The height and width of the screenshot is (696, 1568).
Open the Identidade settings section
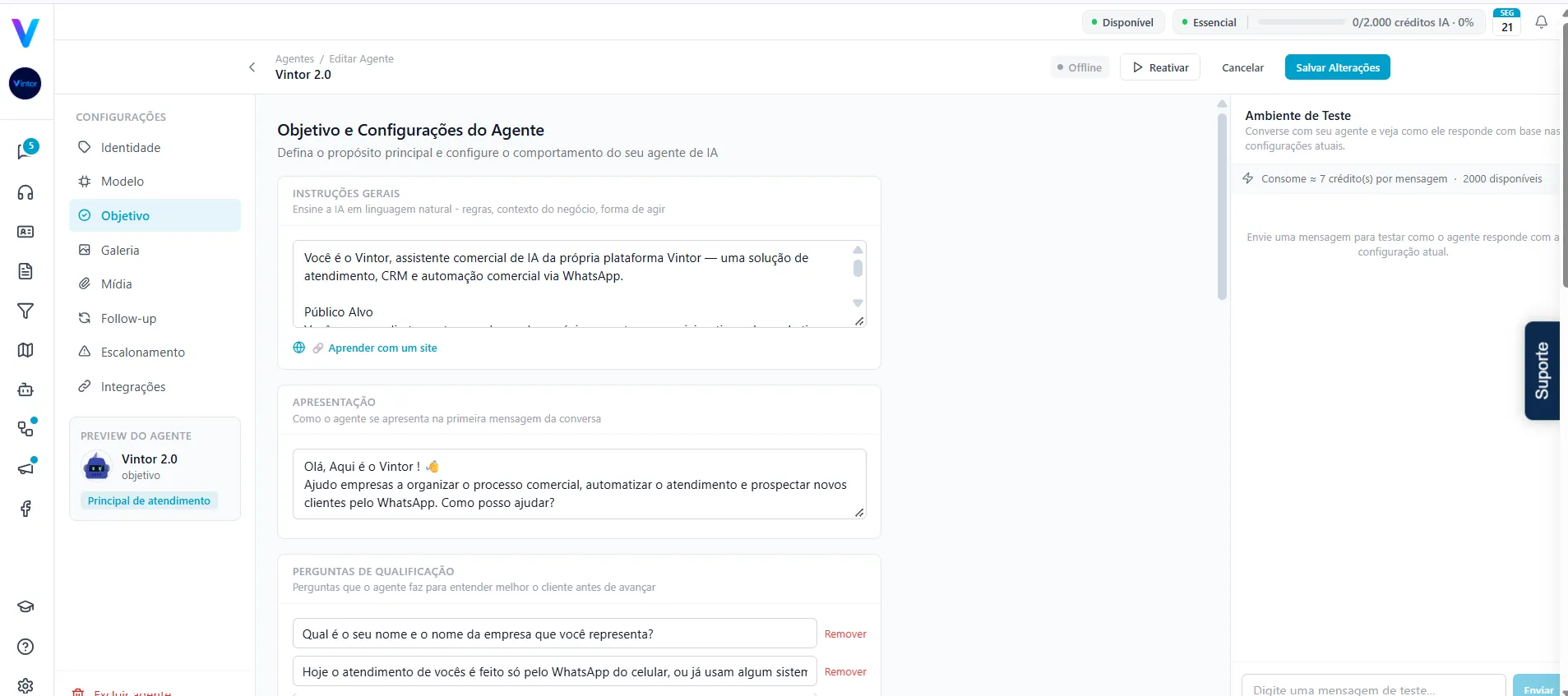coord(155,148)
